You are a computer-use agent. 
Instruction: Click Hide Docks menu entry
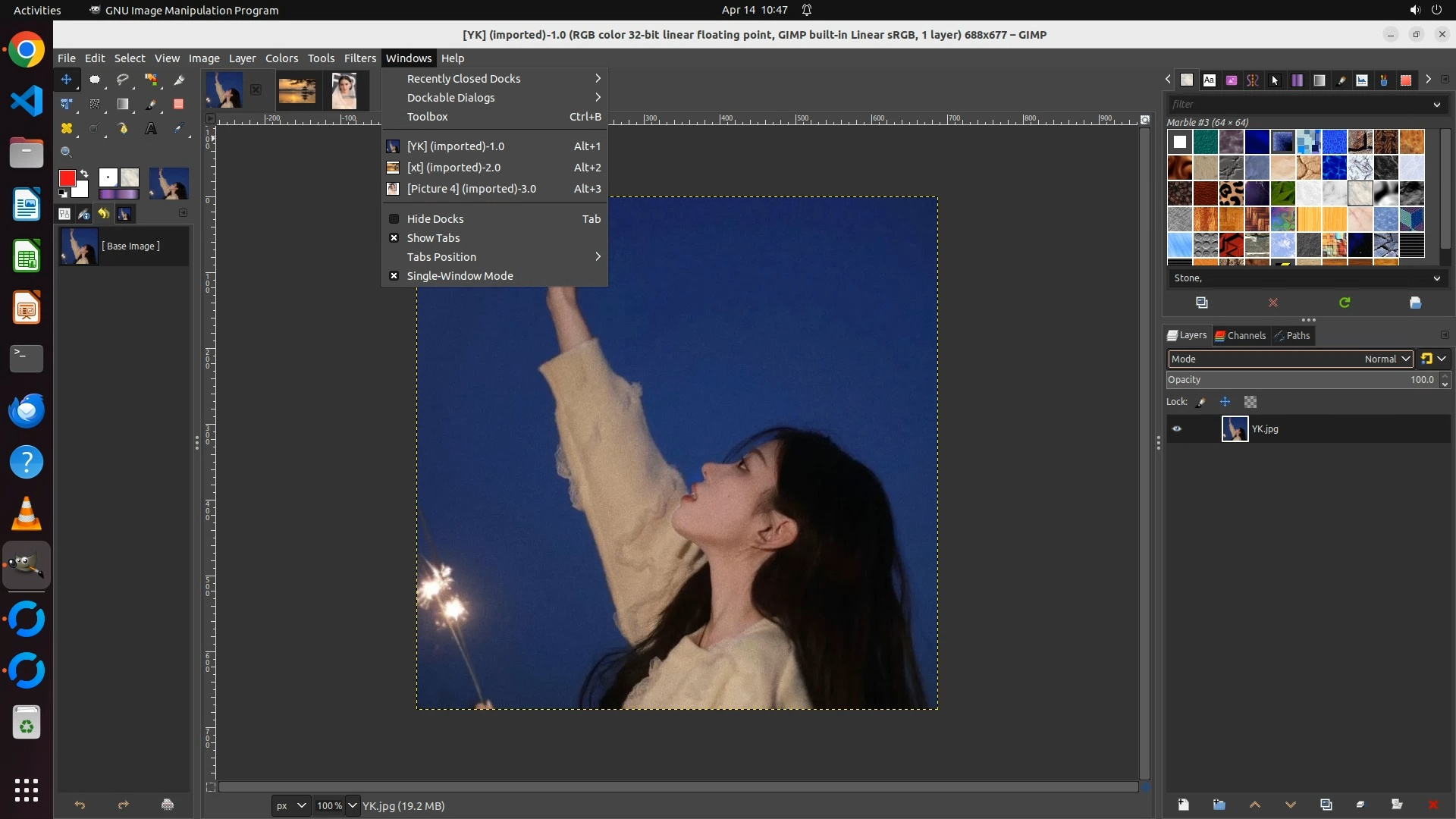pyautogui.click(x=435, y=219)
